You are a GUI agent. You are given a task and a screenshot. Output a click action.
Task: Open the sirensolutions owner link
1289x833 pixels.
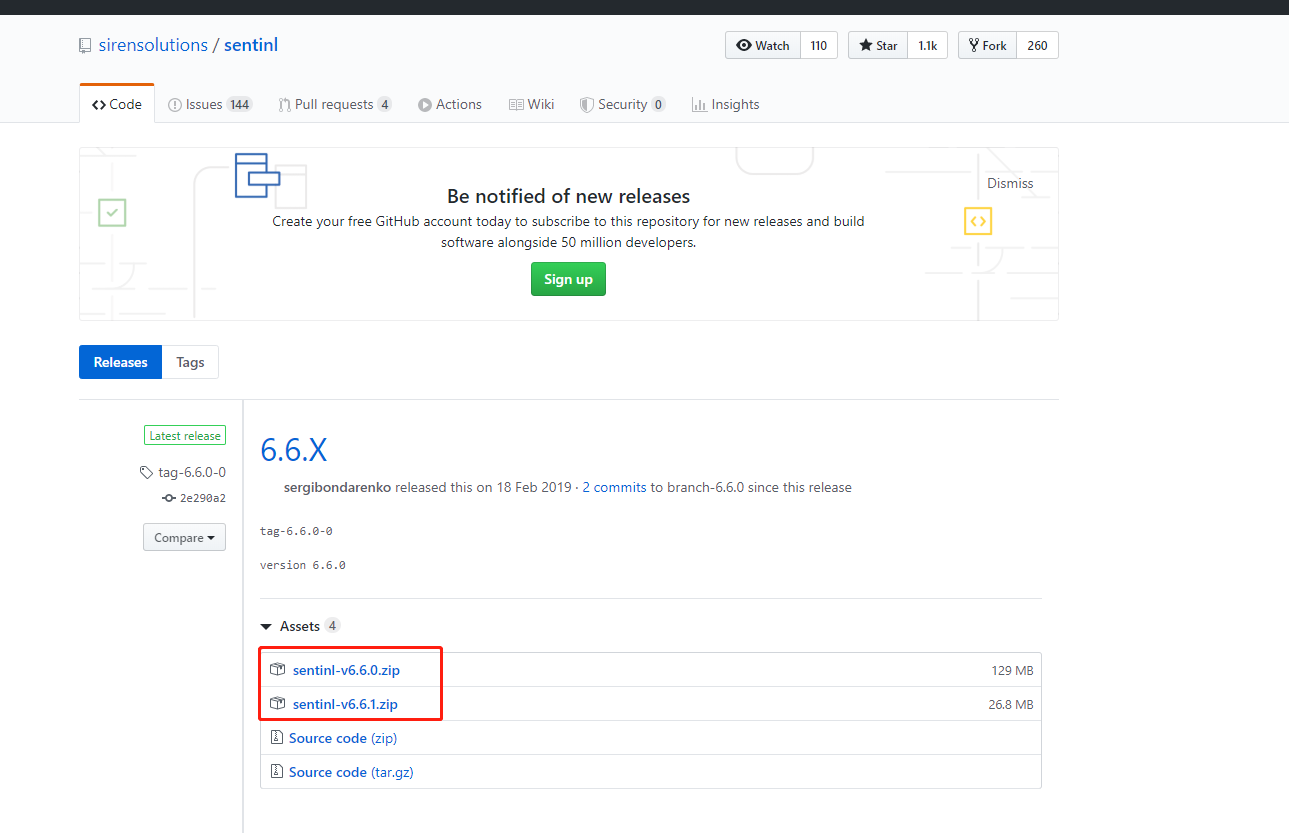click(153, 45)
